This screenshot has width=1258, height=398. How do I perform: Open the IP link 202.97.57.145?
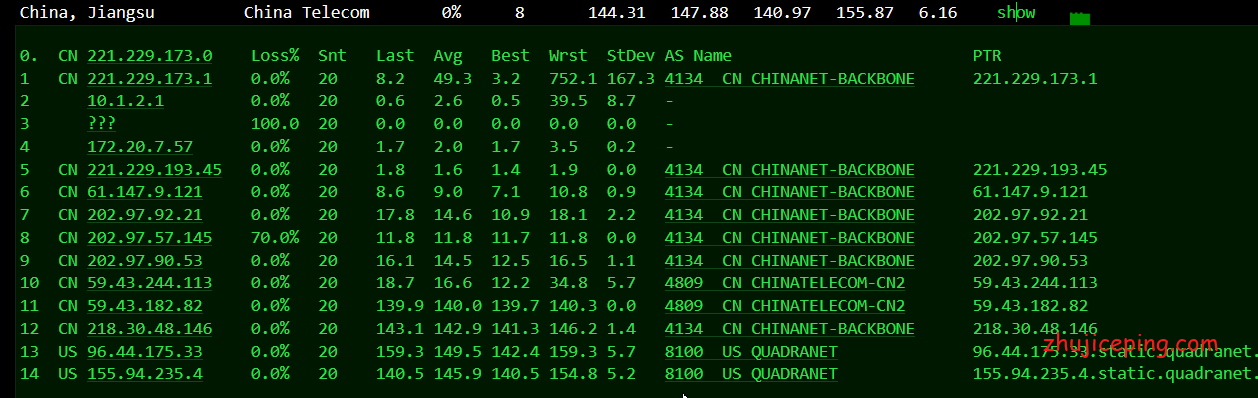pyautogui.click(x=150, y=238)
